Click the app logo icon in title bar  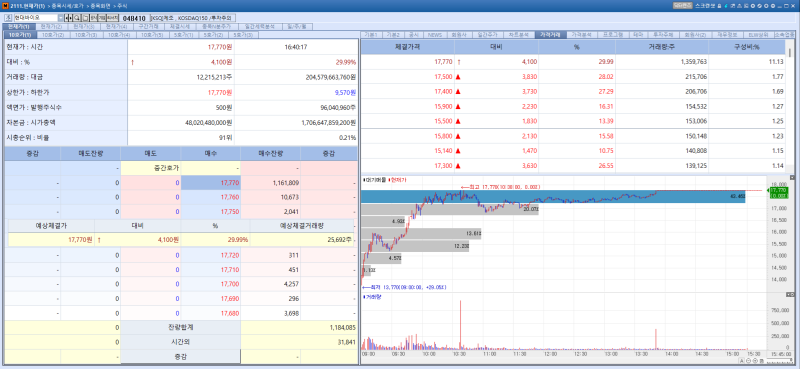tap(5, 6)
